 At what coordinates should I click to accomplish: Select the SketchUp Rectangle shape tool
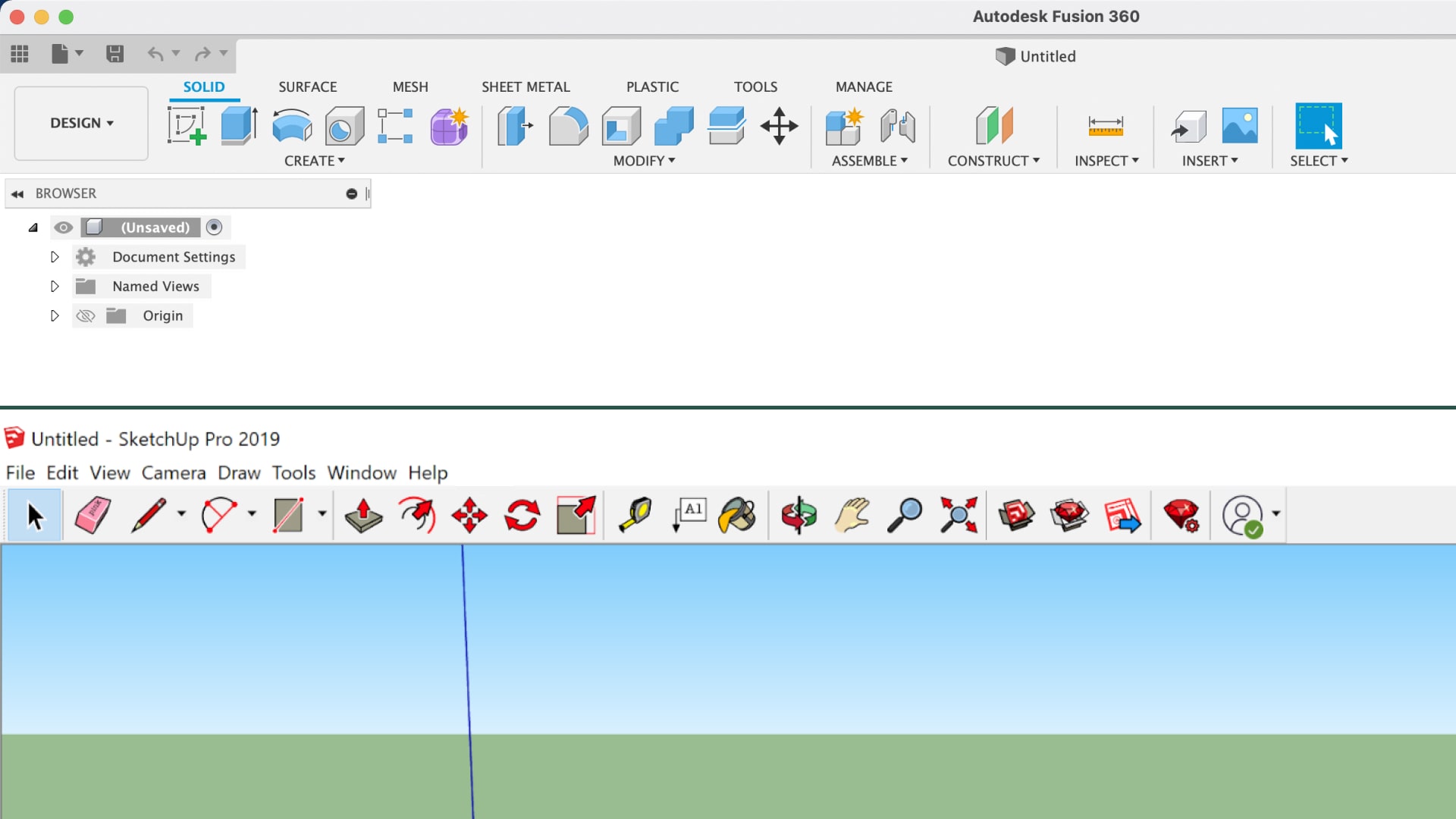click(288, 516)
